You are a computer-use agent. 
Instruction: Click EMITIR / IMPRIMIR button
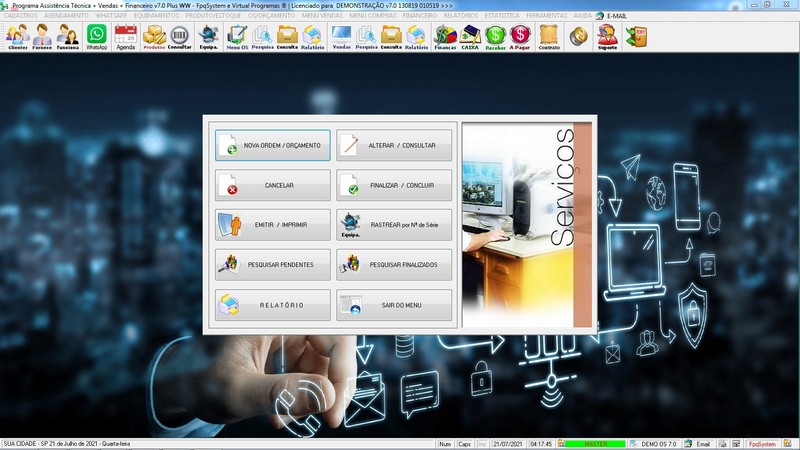point(272,225)
